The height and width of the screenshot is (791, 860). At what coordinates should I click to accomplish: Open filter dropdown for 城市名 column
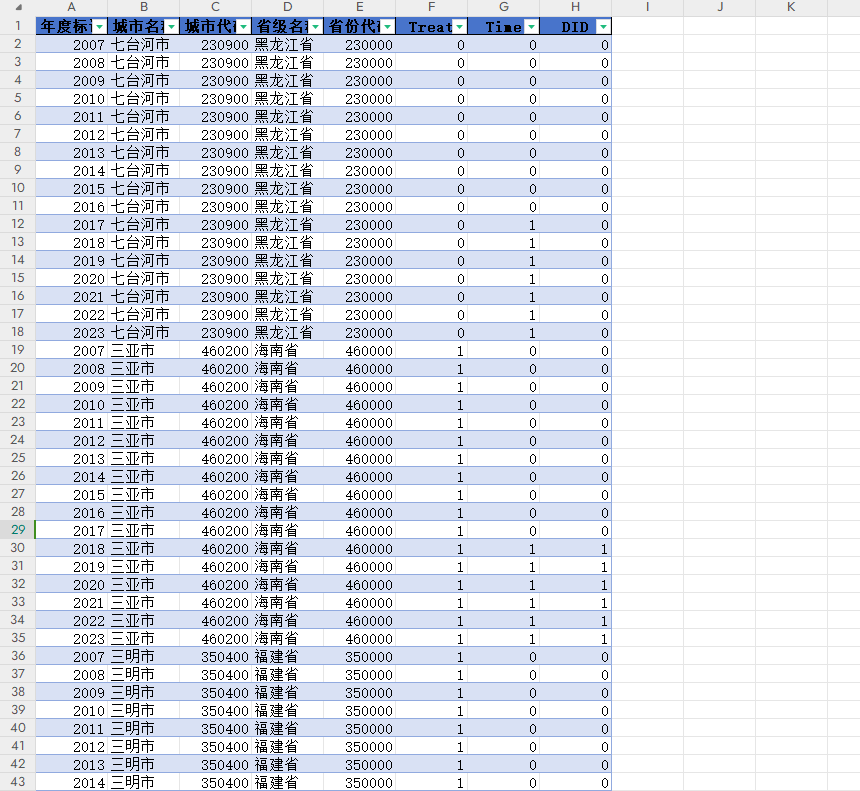(172, 27)
